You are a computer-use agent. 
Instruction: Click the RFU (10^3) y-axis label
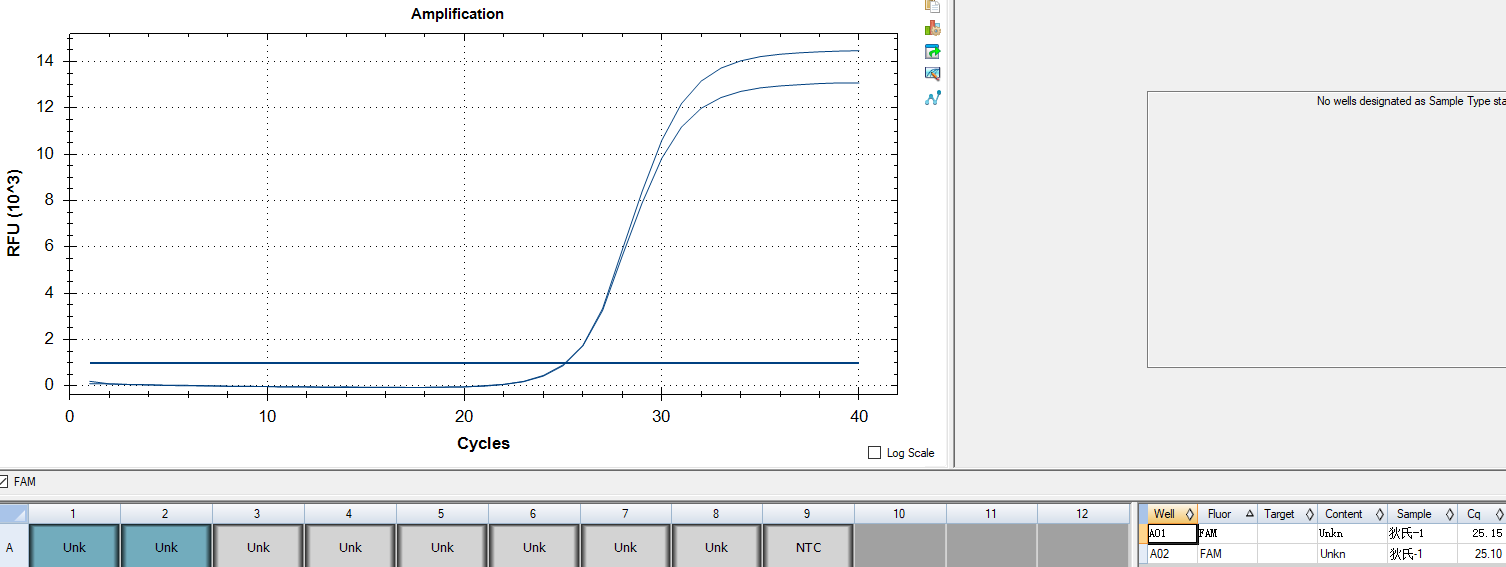click(x=14, y=213)
